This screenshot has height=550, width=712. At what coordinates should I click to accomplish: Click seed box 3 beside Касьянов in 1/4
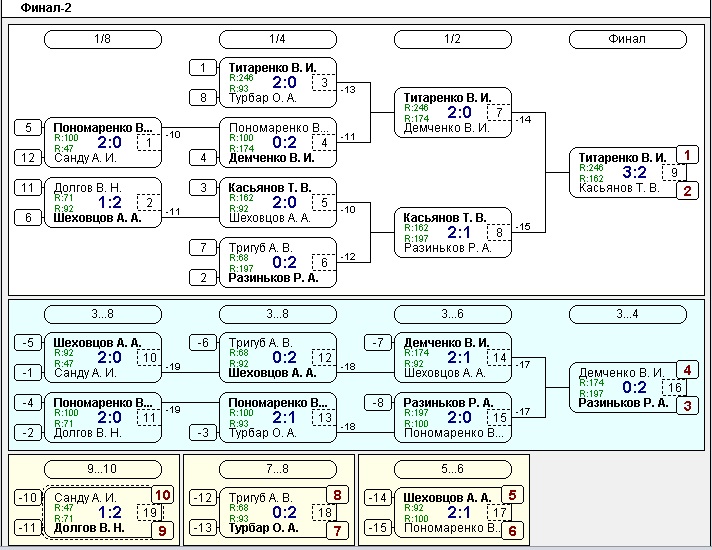pos(203,188)
